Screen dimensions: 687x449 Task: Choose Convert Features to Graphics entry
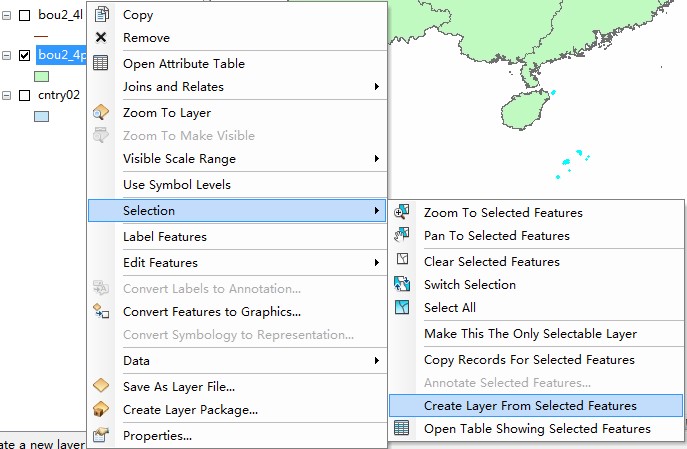click(x=237, y=311)
